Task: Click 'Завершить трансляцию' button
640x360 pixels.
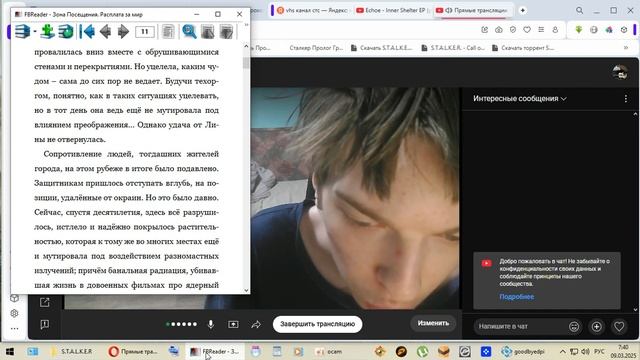Action: tap(318, 324)
